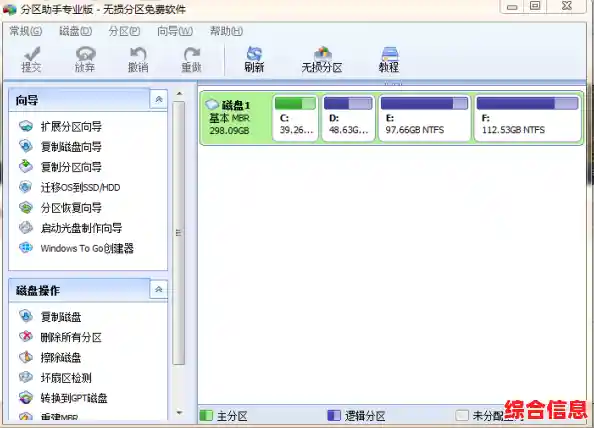Viewport: 594px width, 428px height.
Task: Click the F: partition usage bar
Action: 527,103
